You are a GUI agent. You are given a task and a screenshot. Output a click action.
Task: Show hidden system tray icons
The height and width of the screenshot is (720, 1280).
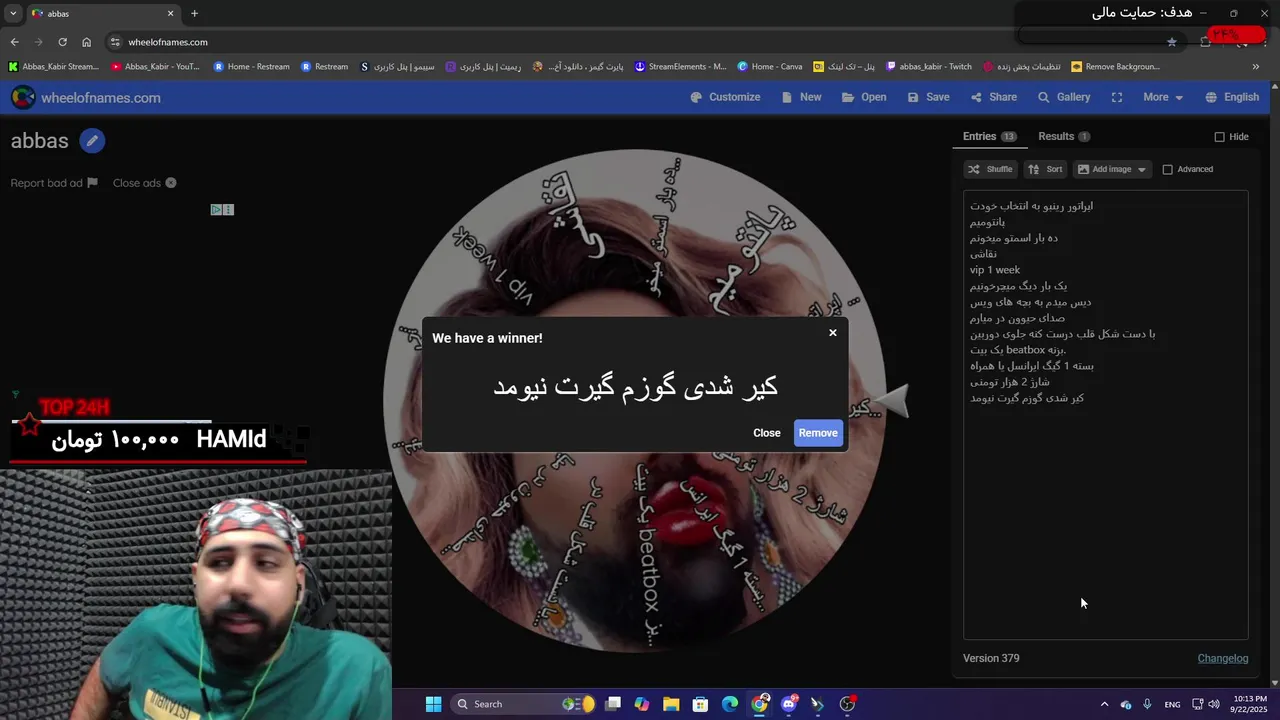tap(1104, 704)
